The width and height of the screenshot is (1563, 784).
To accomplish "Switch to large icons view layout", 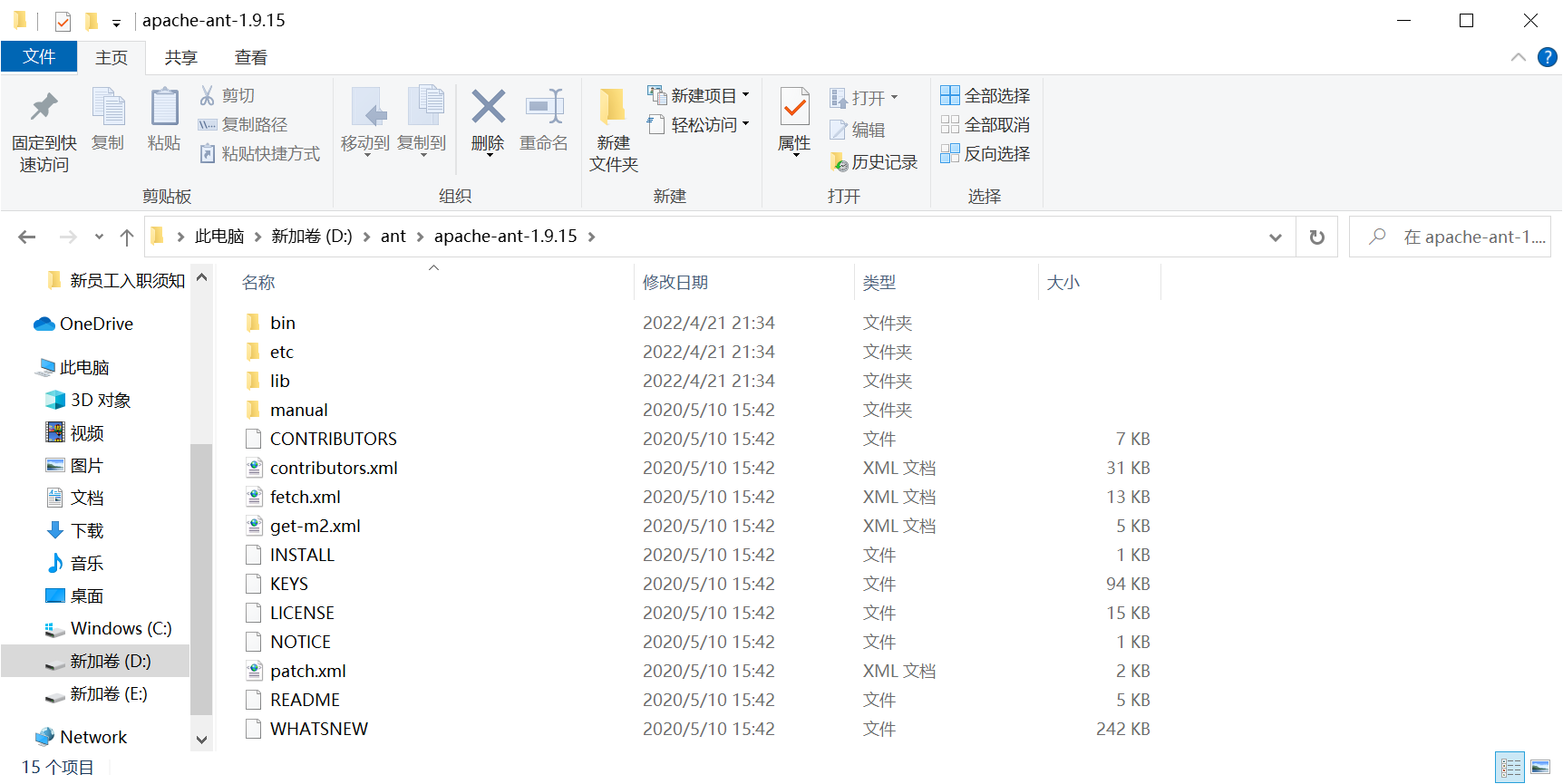I will (1540, 768).
